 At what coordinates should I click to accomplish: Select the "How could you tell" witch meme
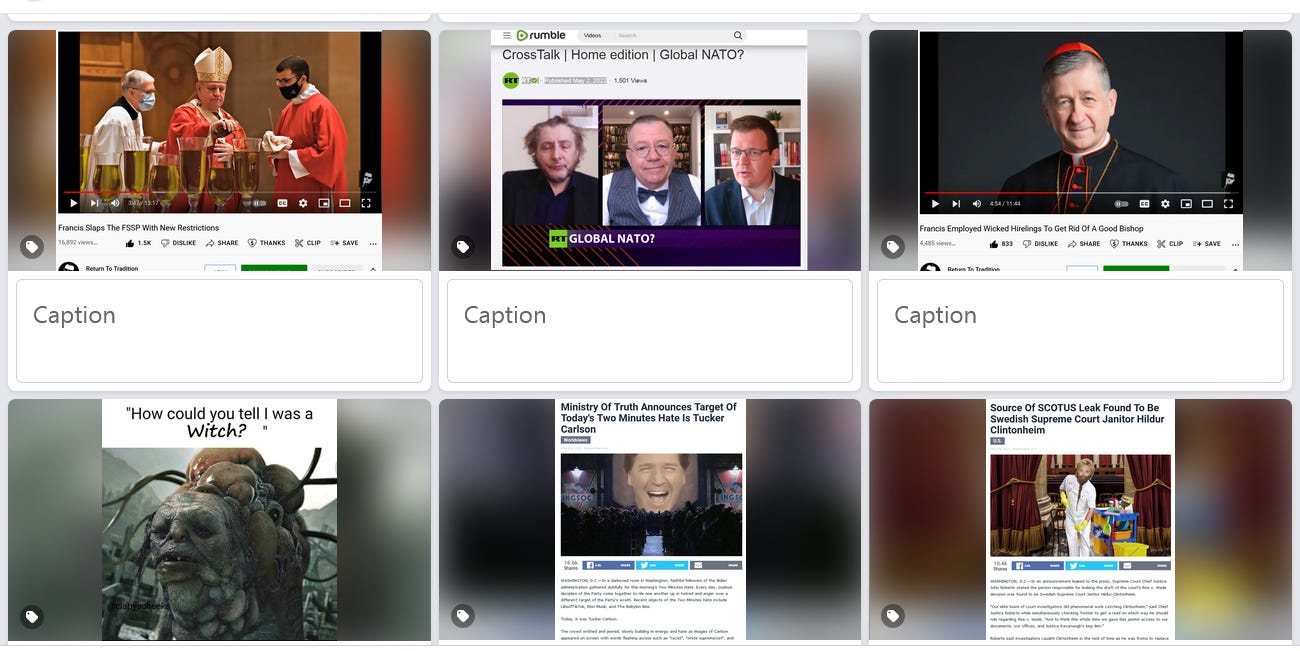click(219, 520)
